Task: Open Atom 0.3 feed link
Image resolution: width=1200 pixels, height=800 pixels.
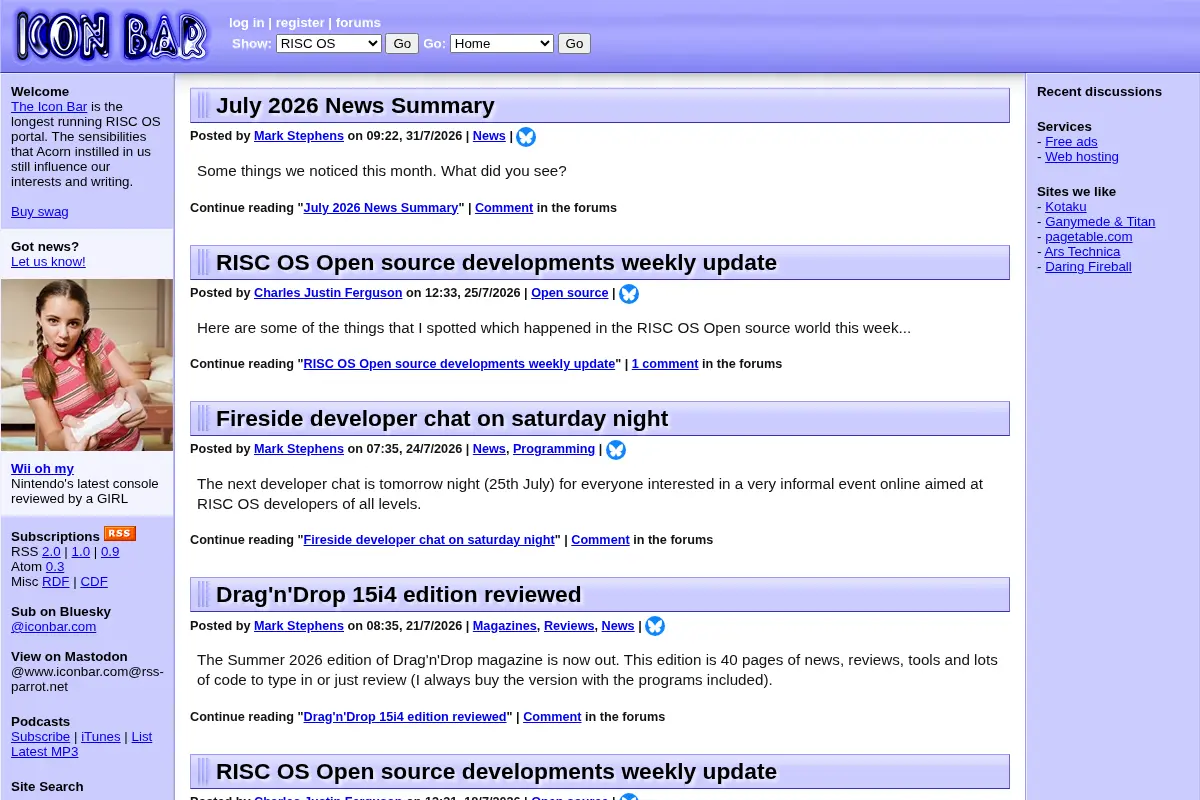Action: point(55,566)
